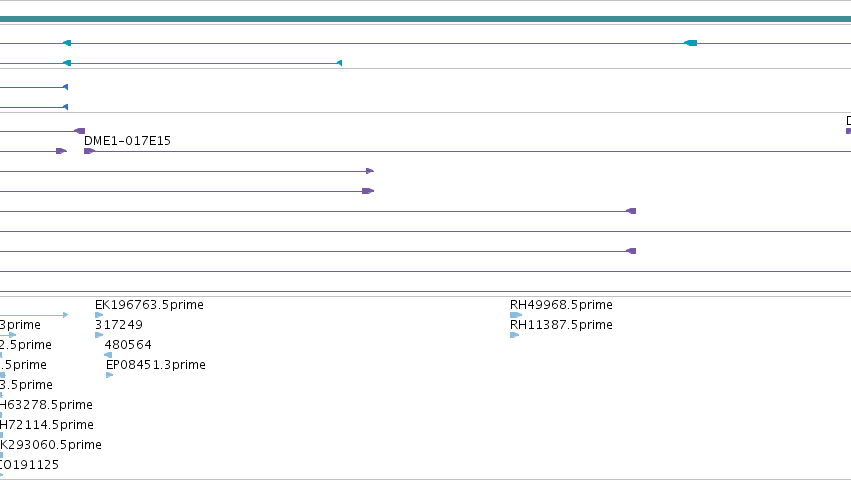The height and width of the screenshot is (480, 851).
Task: Click the purple block on topmost purple line
Action: click(x=79, y=131)
